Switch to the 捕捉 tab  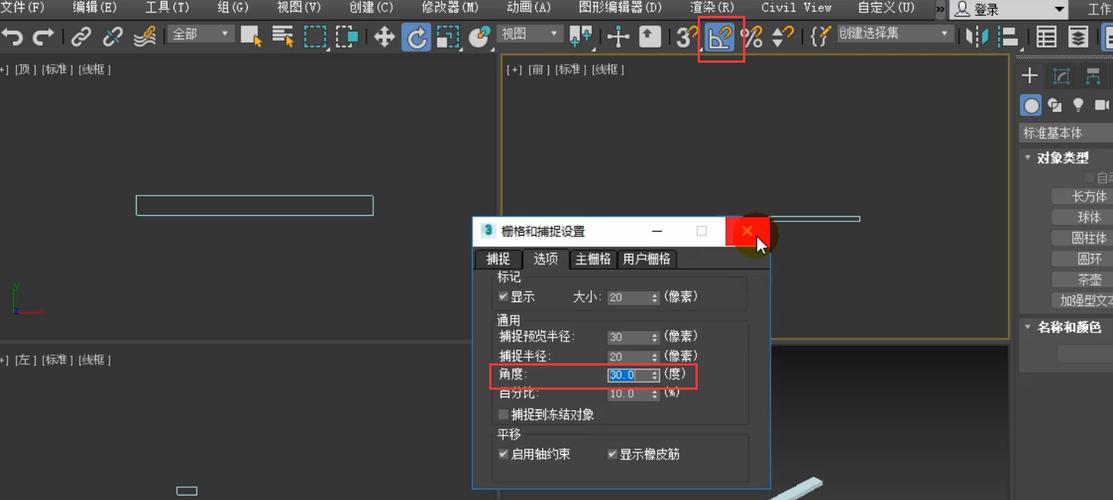[x=497, y=259]
